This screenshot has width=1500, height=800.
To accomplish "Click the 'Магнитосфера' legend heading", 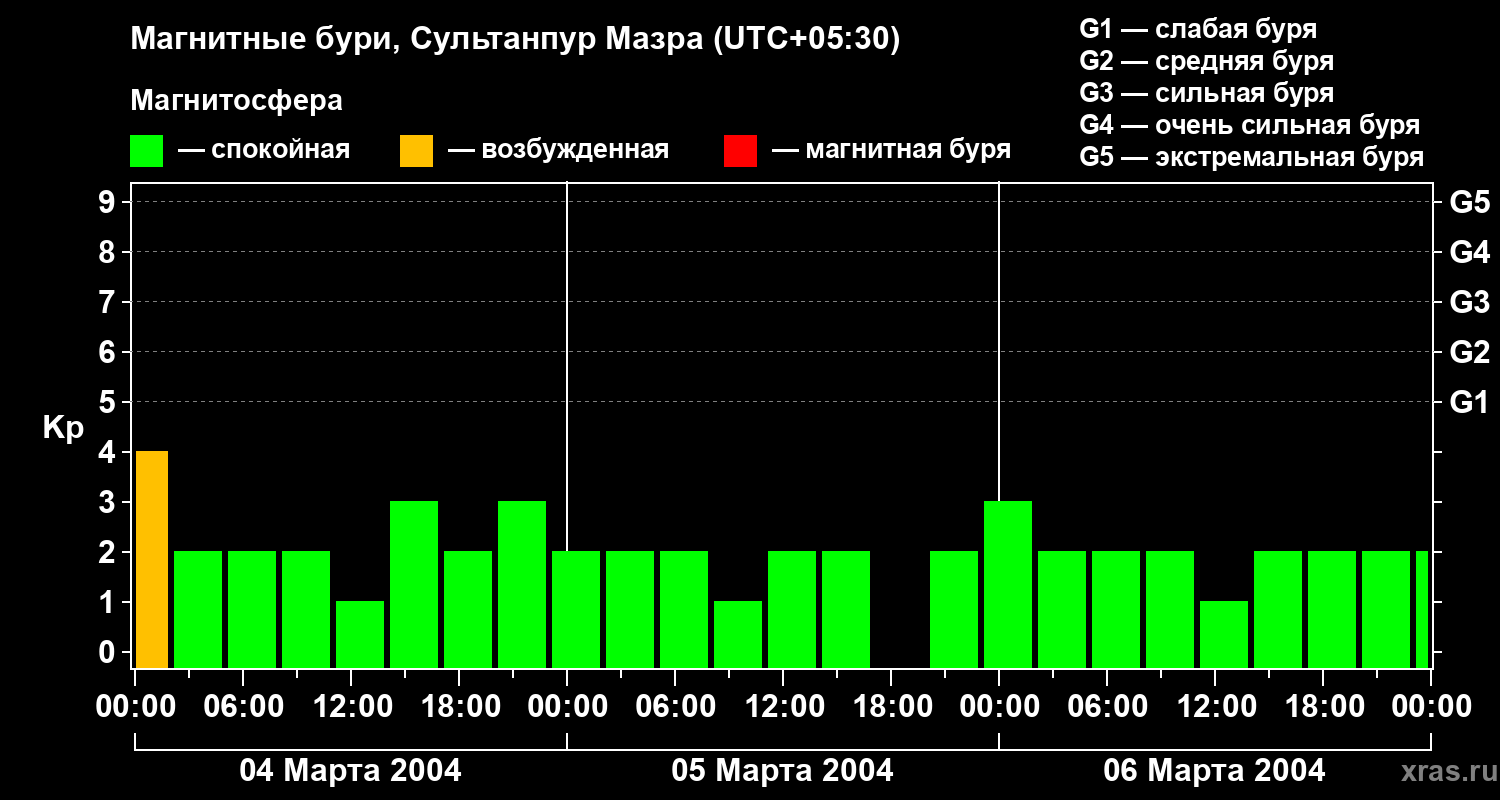I will coord(236,101).
